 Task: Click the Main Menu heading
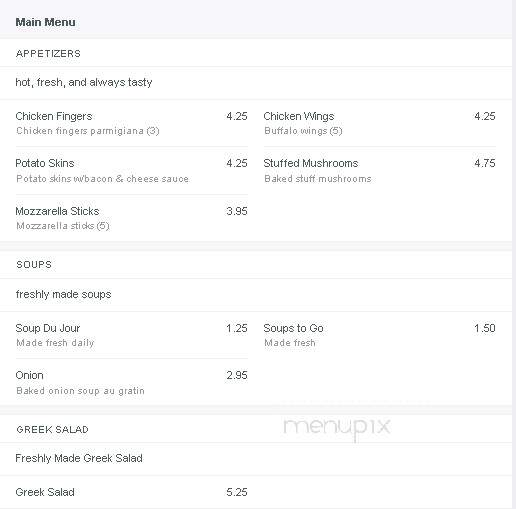[x=45, y=22]
